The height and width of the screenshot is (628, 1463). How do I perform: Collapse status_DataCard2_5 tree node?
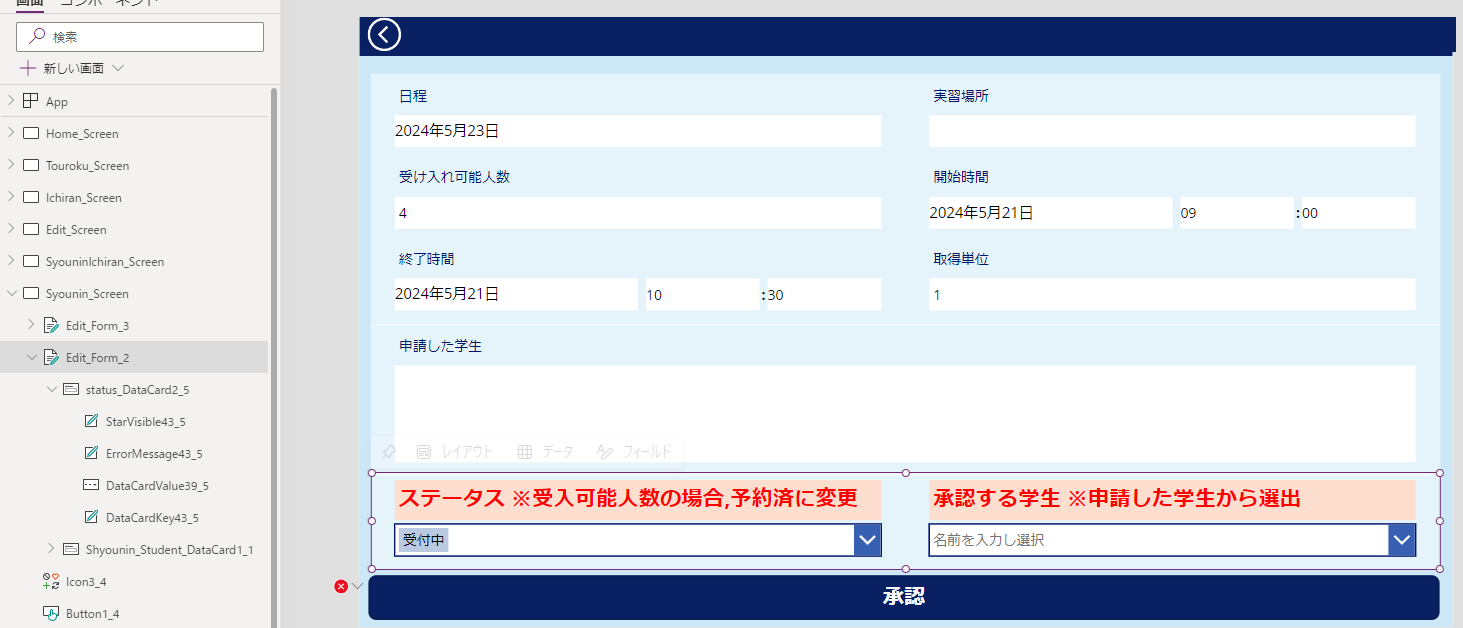pyautogui.click(x=52, y=389)
